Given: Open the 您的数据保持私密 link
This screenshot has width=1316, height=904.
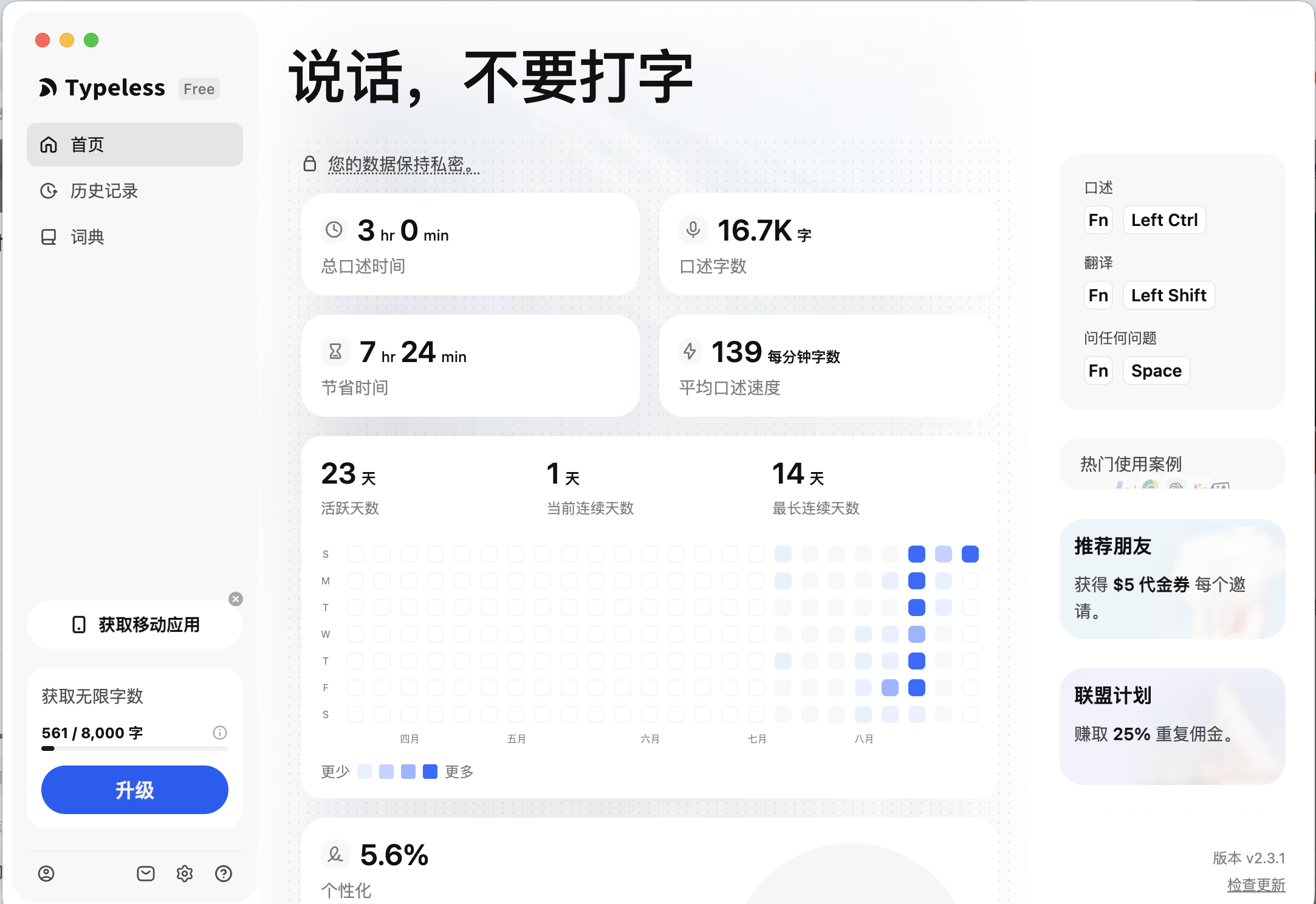Looking at the screenshot, I should point(403,164).
